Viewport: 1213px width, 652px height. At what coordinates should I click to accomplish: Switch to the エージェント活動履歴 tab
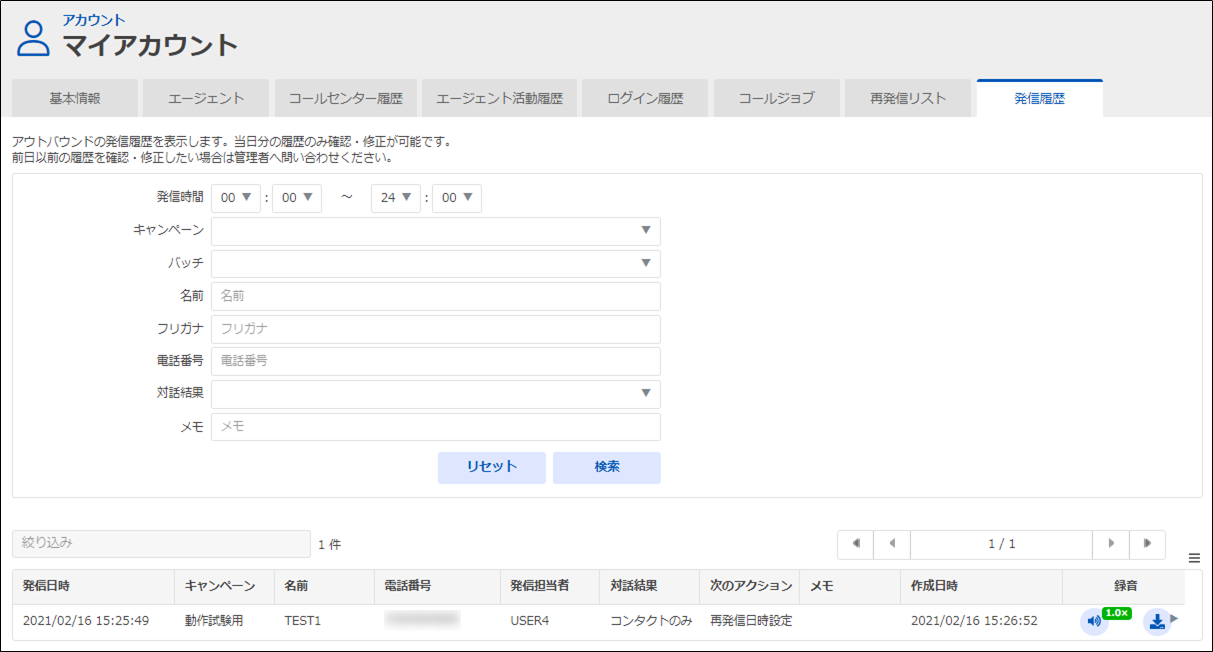(x=499, y=98)
